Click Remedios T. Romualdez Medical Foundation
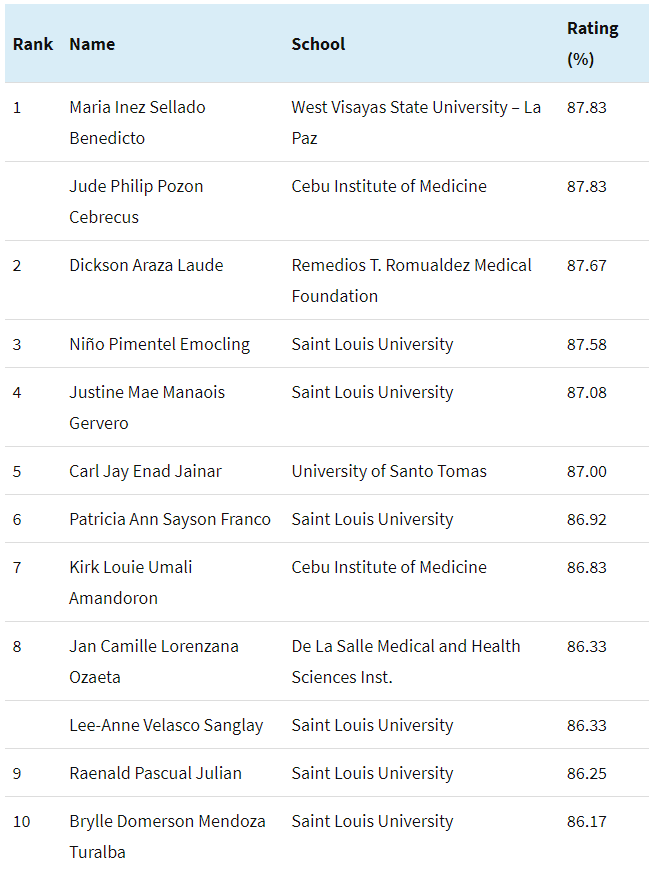 (x=411, y=280)
